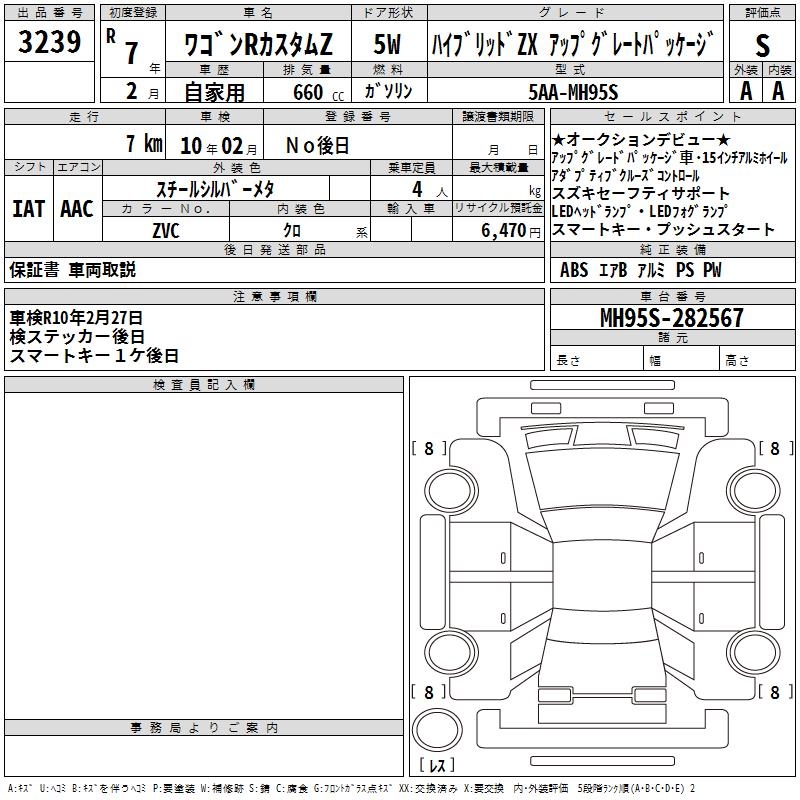Image resolution: width=800 pixels, height=800 pixels.
Task: Click the mileage value 7 km
Action: click(144, 143)
